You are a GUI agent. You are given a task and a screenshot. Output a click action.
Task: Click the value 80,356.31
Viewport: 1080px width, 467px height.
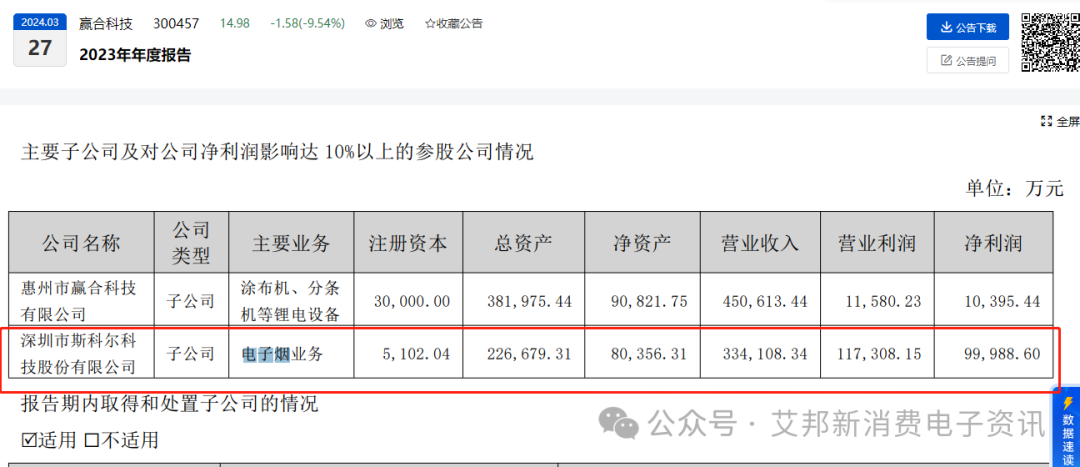click(650, 354)
